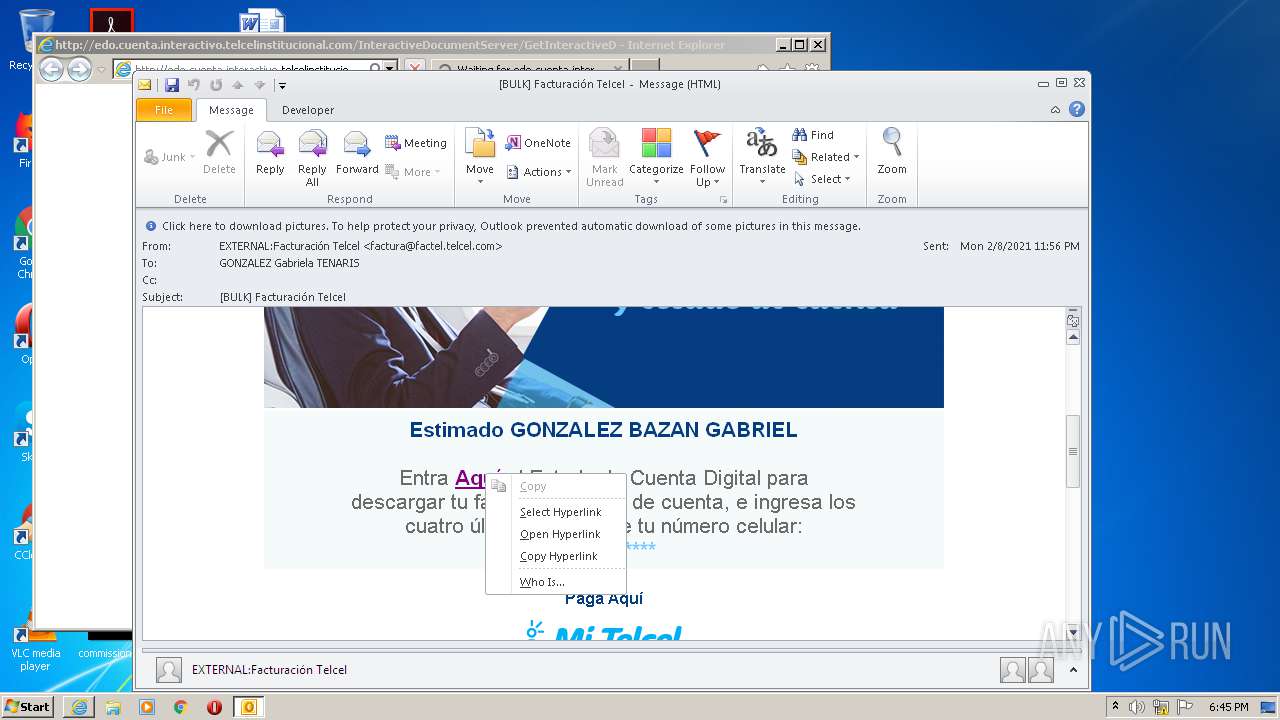Open IE address bar dropdown arrow
This screenshot has height=720, width=1280.
point(390,69)
